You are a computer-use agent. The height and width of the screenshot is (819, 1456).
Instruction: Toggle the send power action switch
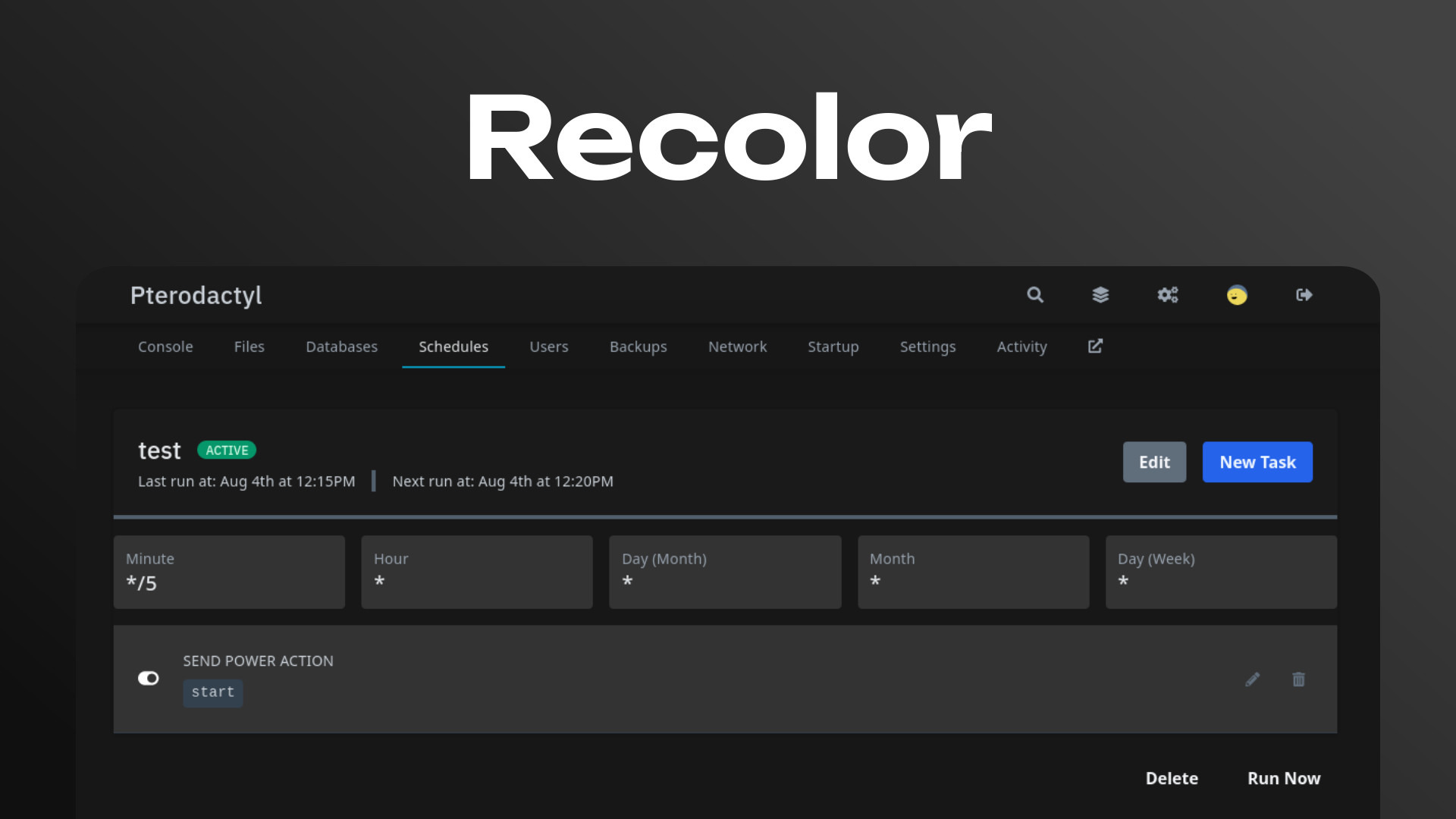[x=149, y=678]
